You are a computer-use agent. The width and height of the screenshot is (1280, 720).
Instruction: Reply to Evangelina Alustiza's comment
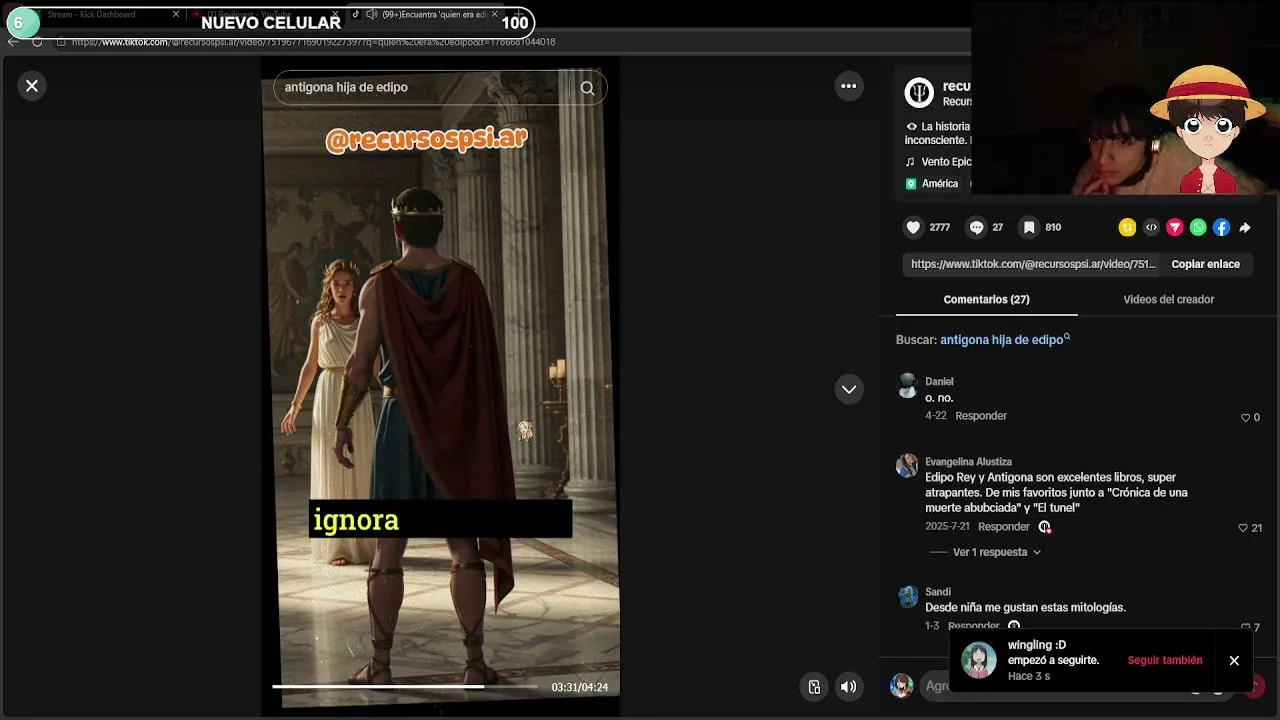(x=1003, y=527)
